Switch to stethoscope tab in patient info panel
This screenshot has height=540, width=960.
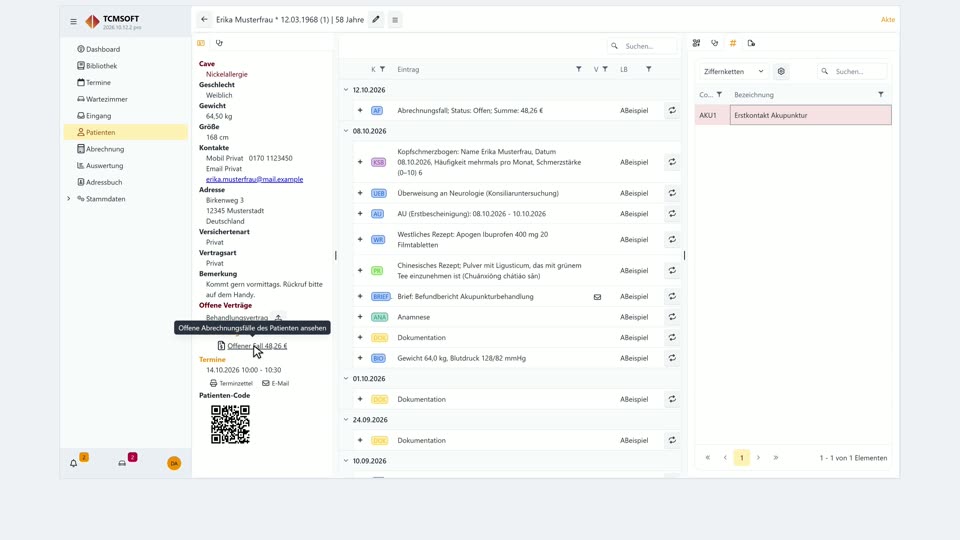[x=219, y=43]
